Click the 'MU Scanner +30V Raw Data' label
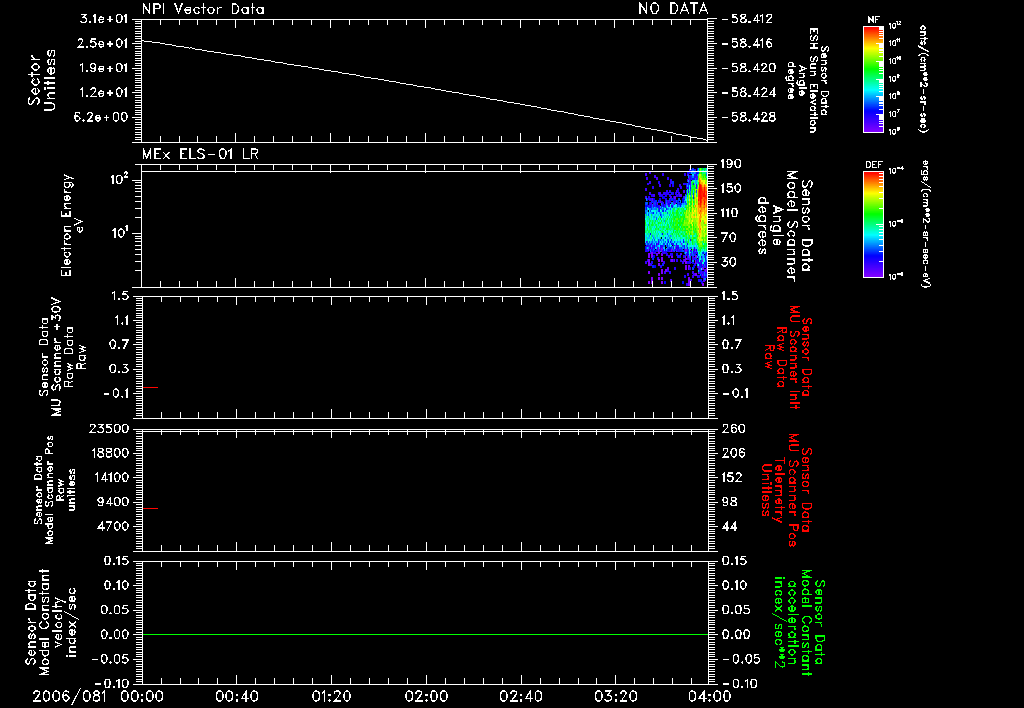 63,357
